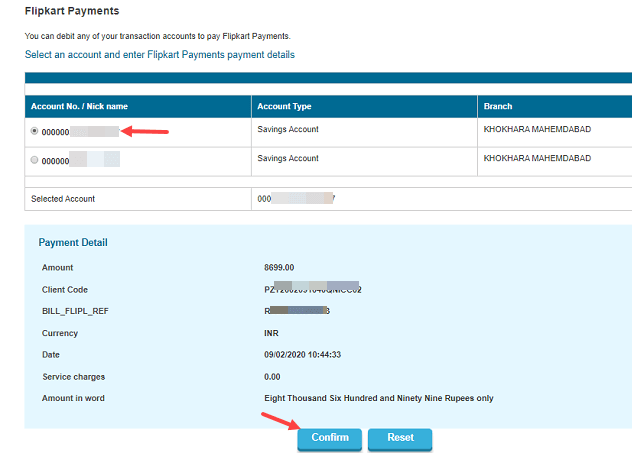
Task: Click the Account Type column header
Action: tap(364, 106)
